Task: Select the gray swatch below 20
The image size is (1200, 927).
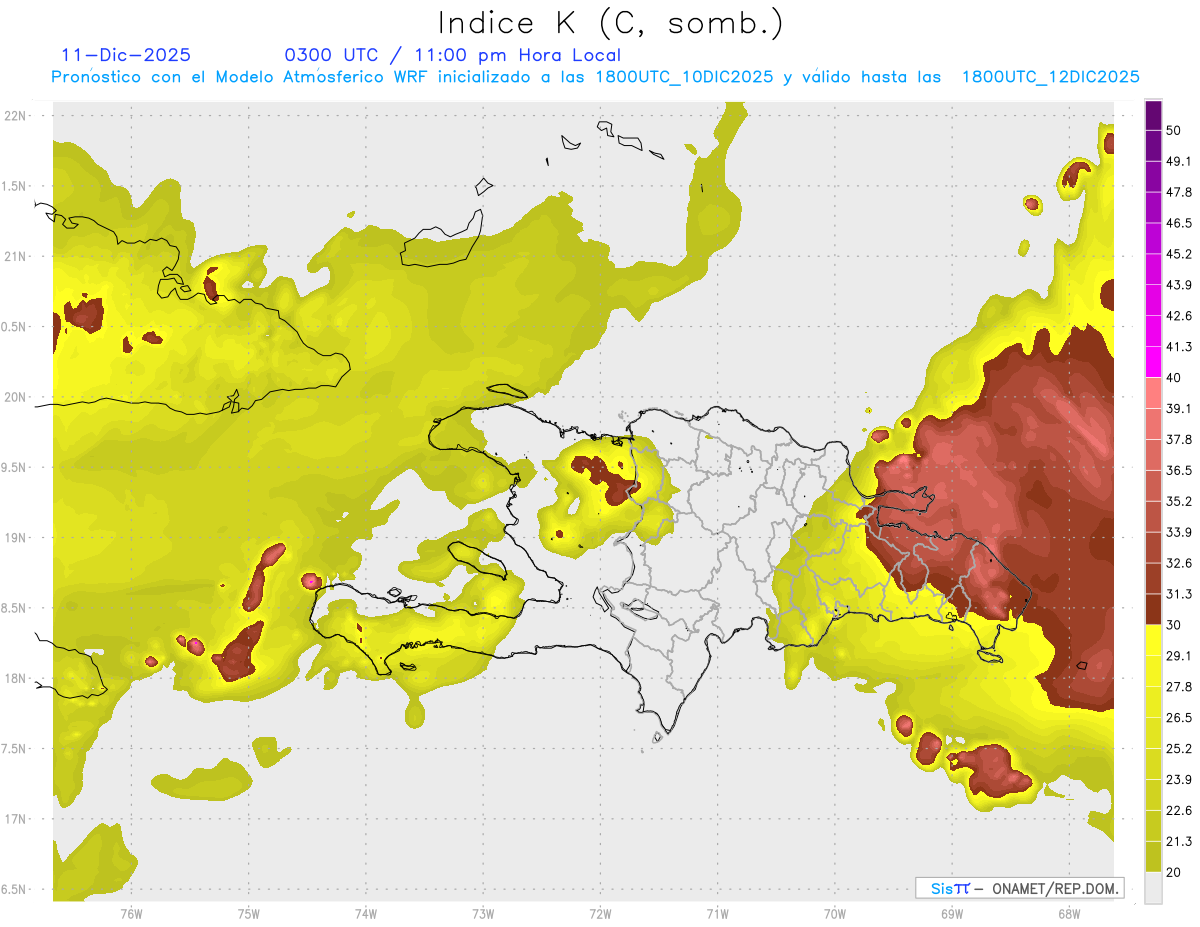Action: (1153, 887)
